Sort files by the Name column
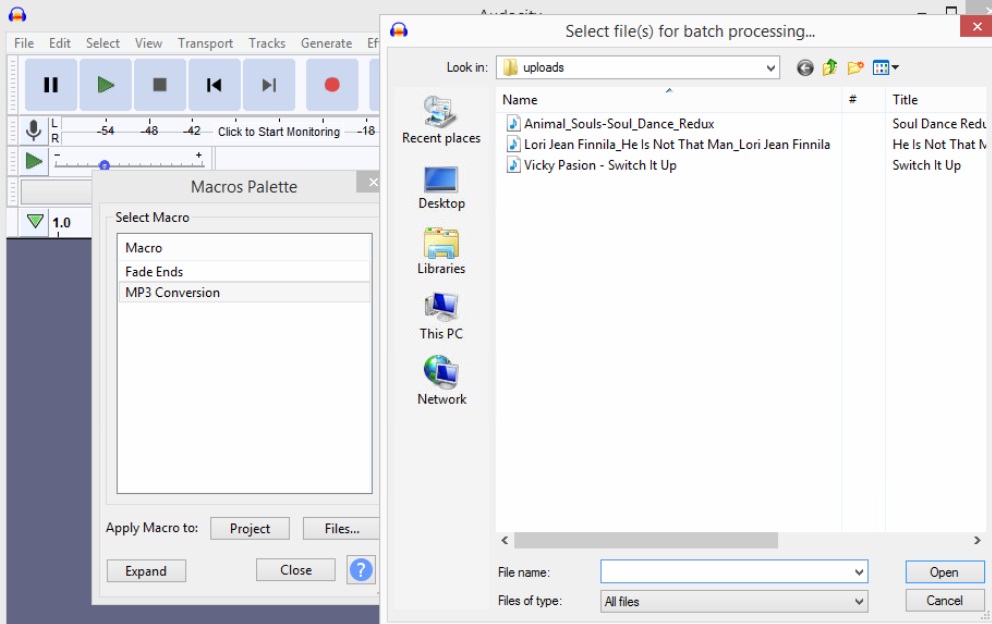Screen dimensions: 992x624 click(x=669, y=99)
